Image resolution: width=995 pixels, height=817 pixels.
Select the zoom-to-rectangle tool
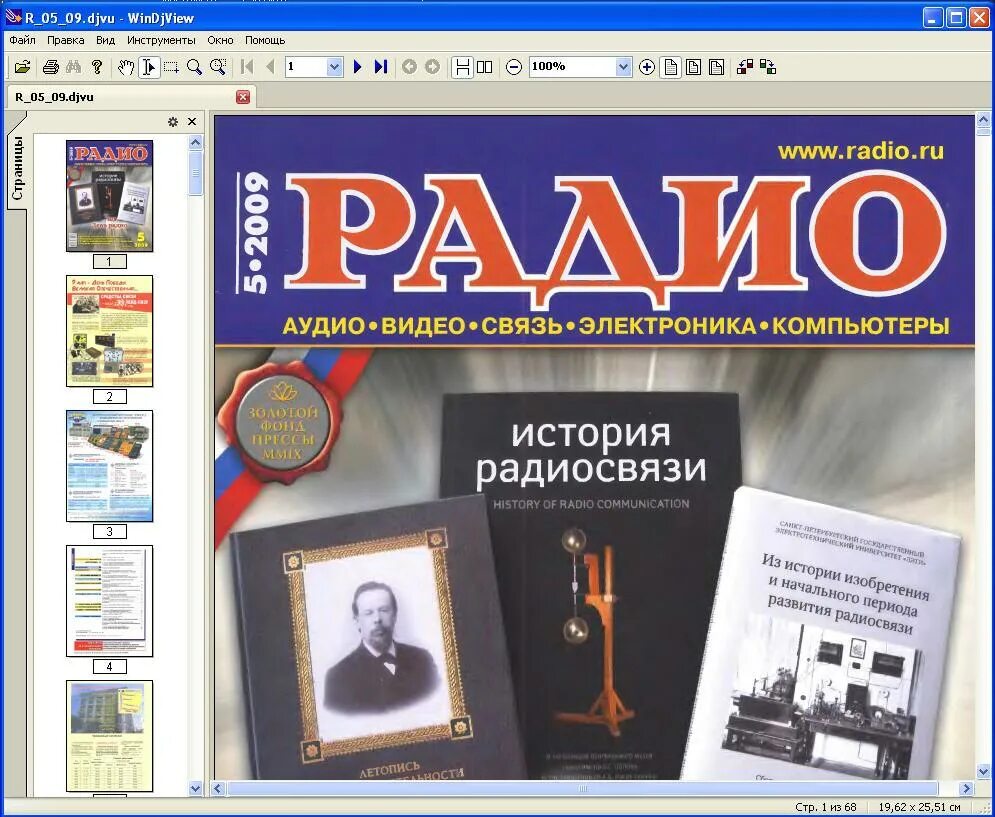[218, 67]
